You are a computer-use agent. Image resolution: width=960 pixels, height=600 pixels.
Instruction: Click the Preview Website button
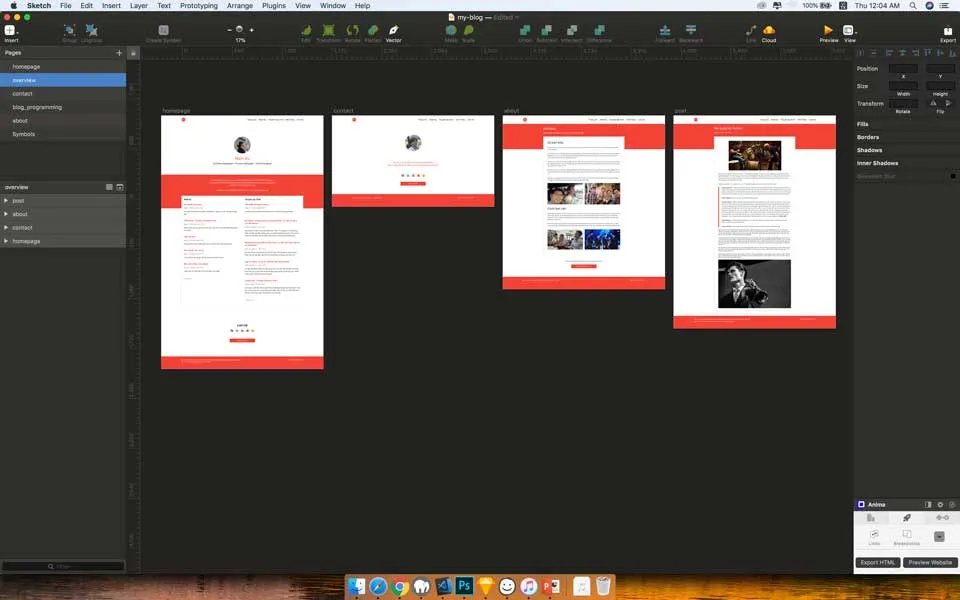(930, 563)
